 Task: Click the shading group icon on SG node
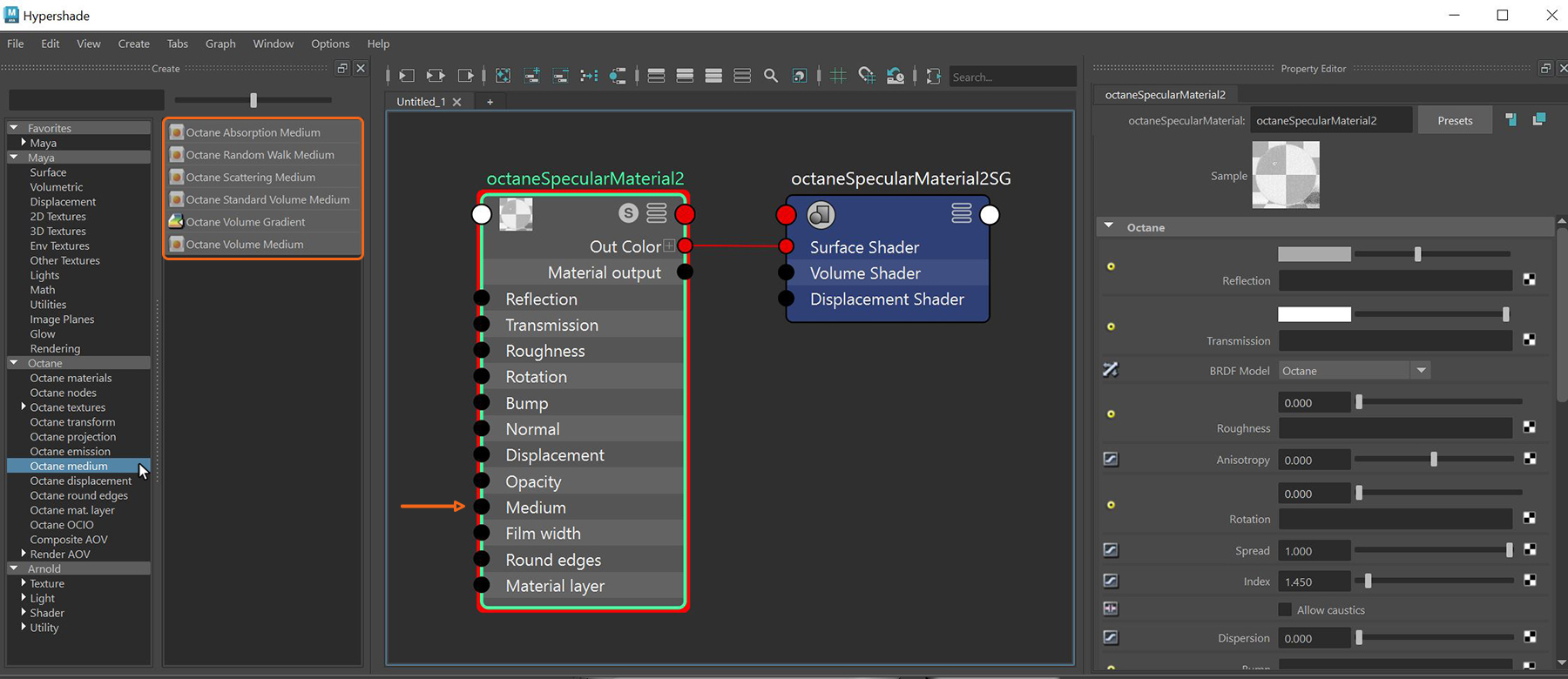click(x=821, y=214)
